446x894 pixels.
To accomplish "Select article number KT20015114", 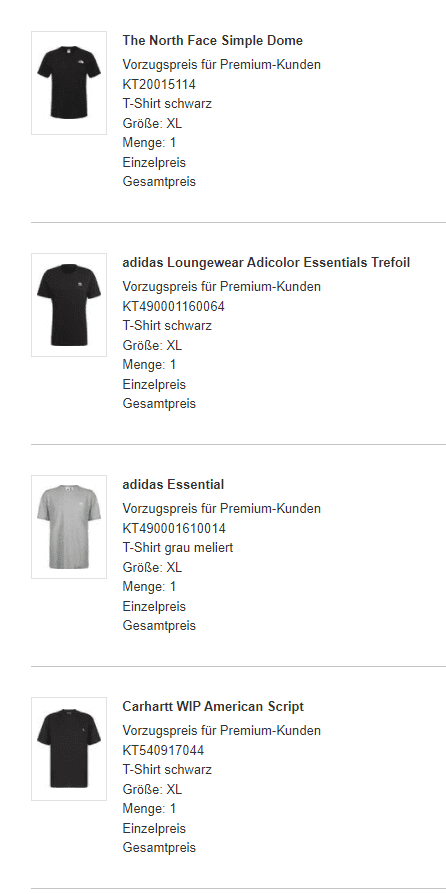I will (x=159, y=84).
